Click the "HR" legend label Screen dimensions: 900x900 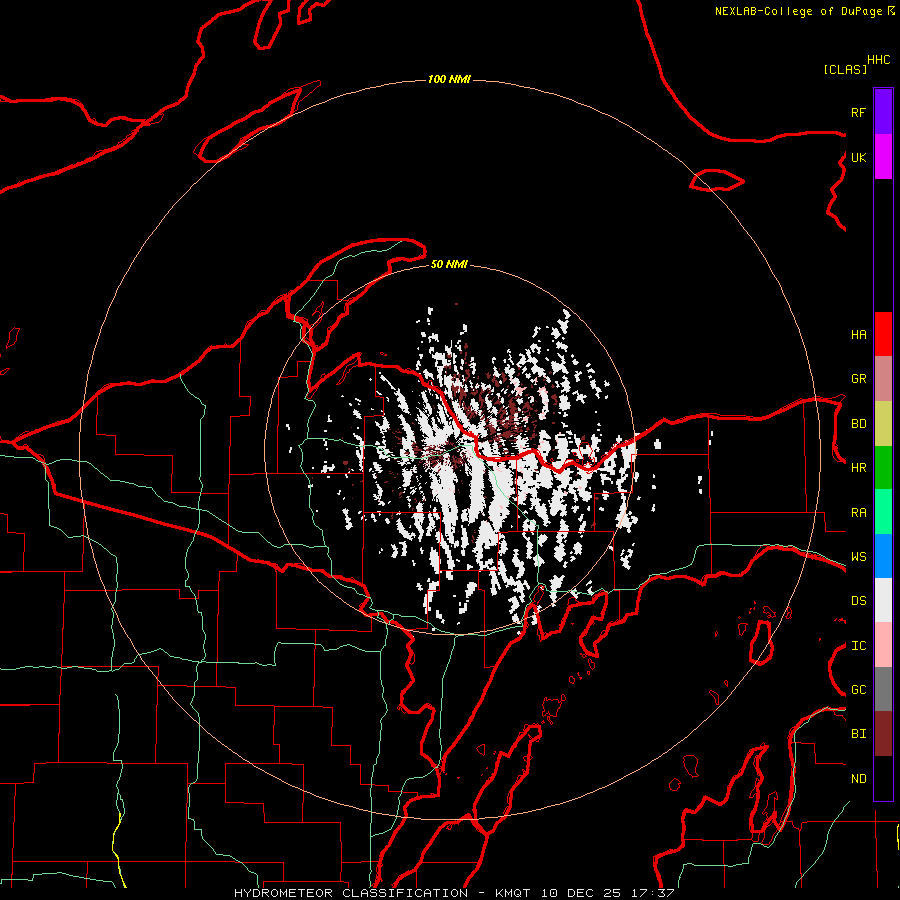[x=858, y=468]
